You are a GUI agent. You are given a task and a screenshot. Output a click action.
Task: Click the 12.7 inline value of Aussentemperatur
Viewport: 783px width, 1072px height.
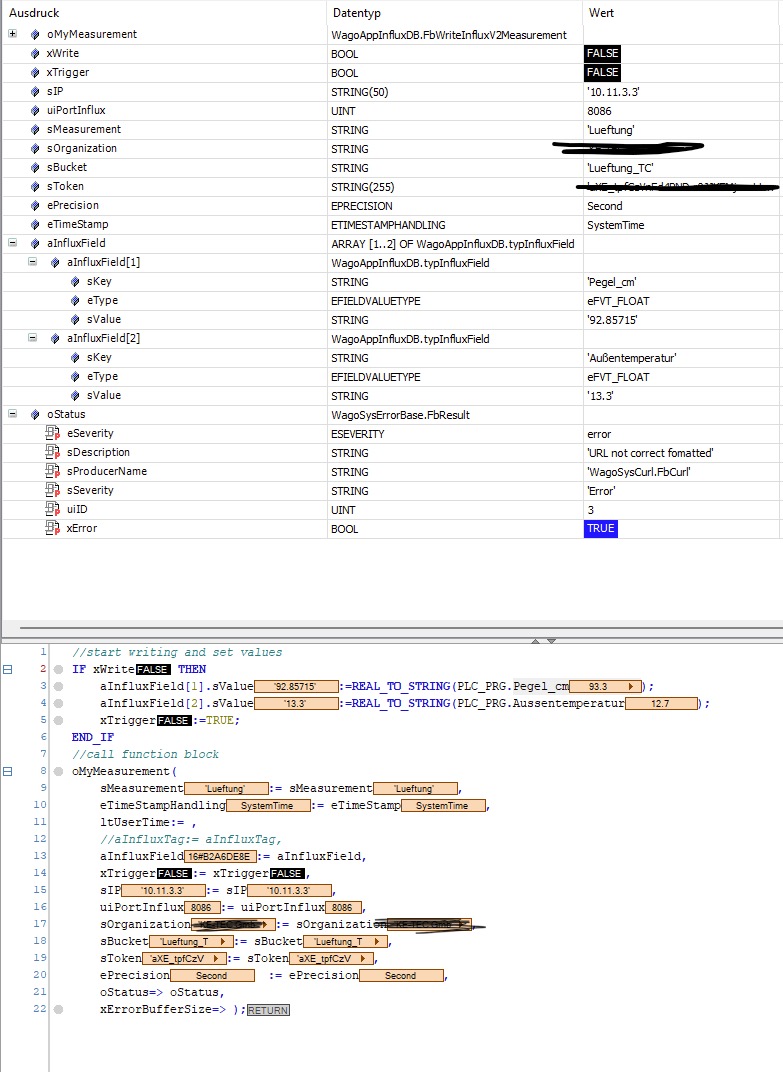[x=661, y=704]
